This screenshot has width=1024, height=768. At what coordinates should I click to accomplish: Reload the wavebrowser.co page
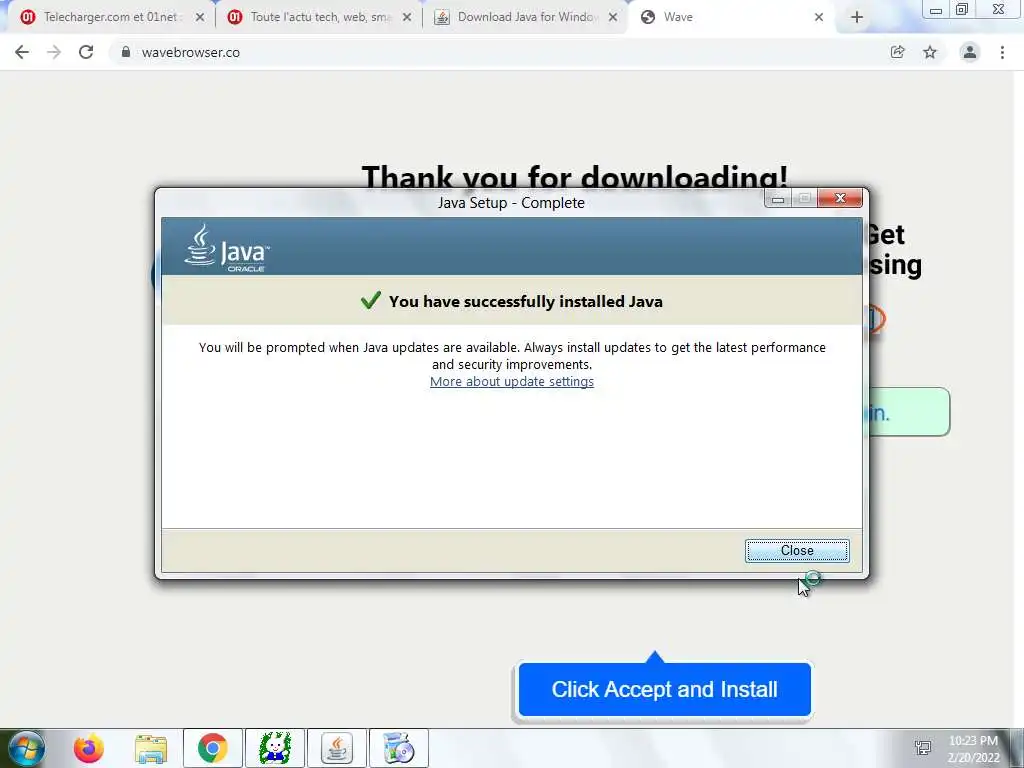86,52
